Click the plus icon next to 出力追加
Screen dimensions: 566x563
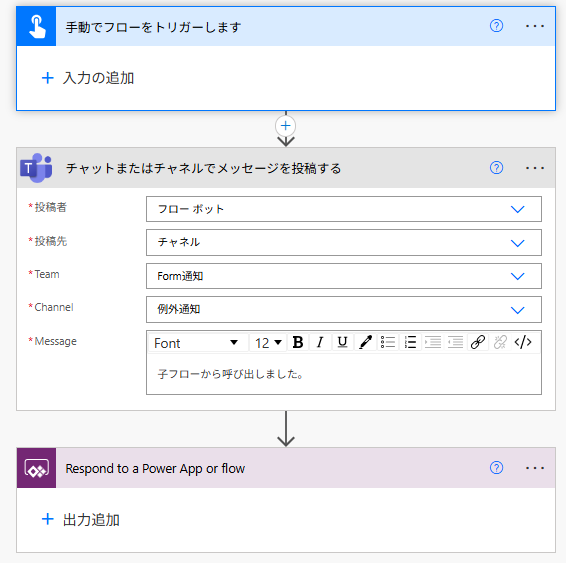click(48, 519)
